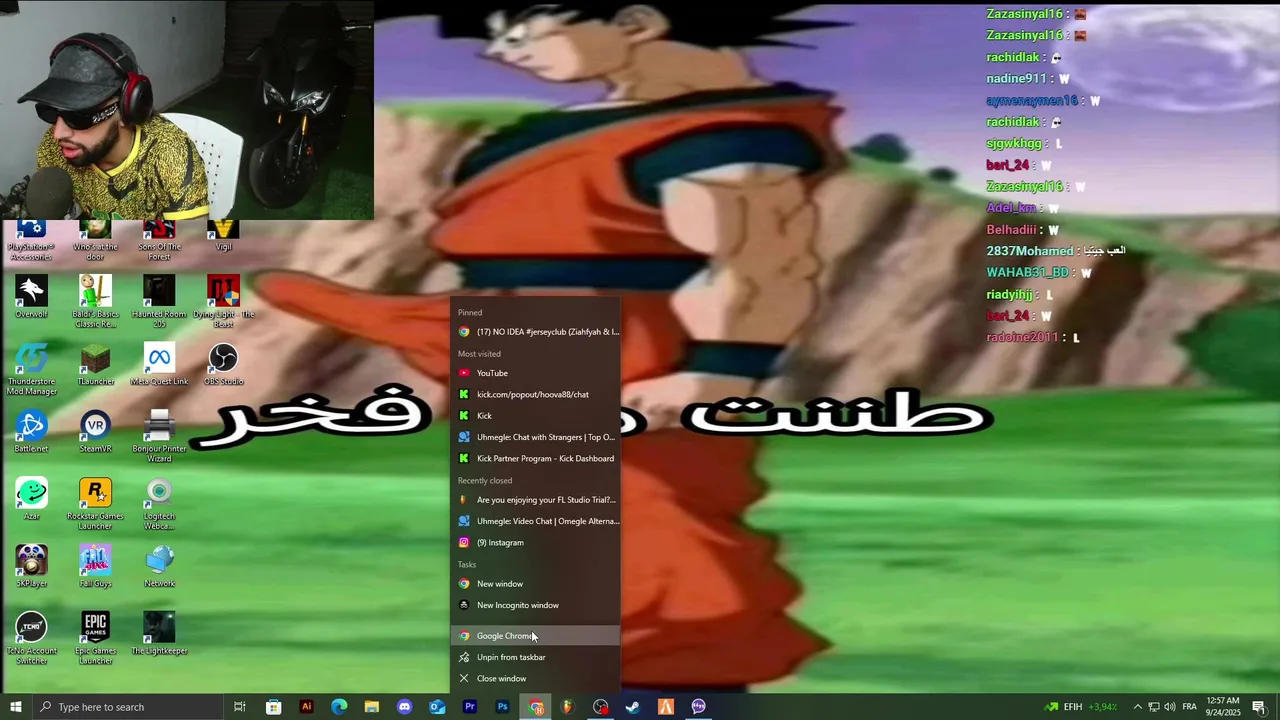Reopen the (9) Instagram closed tab
Viewport: 1280px width, 720px height.
[x=536, y=543]
